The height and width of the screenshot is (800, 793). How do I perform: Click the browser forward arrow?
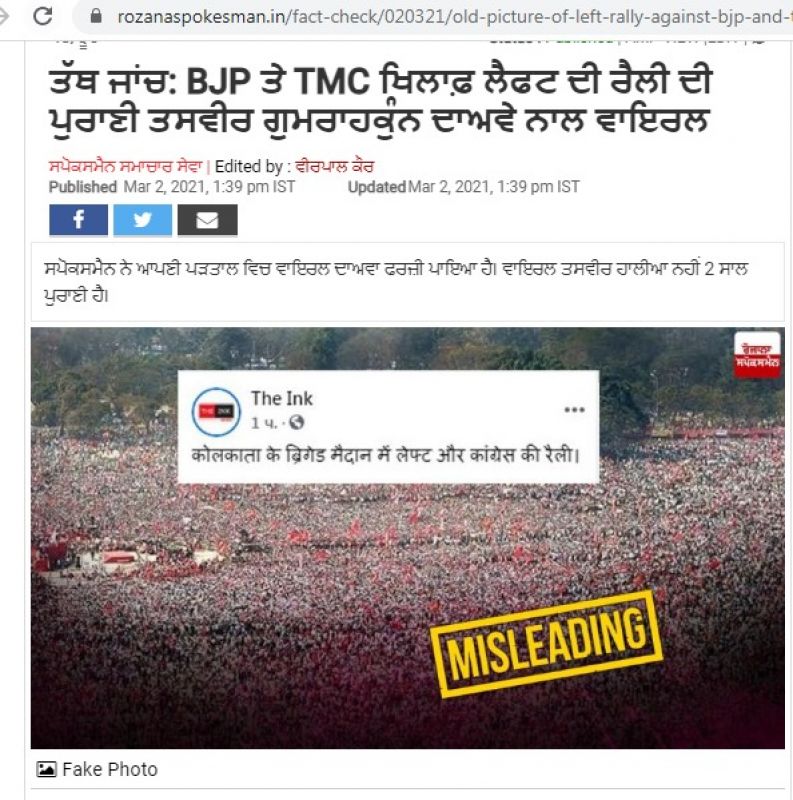coord(4,16)
